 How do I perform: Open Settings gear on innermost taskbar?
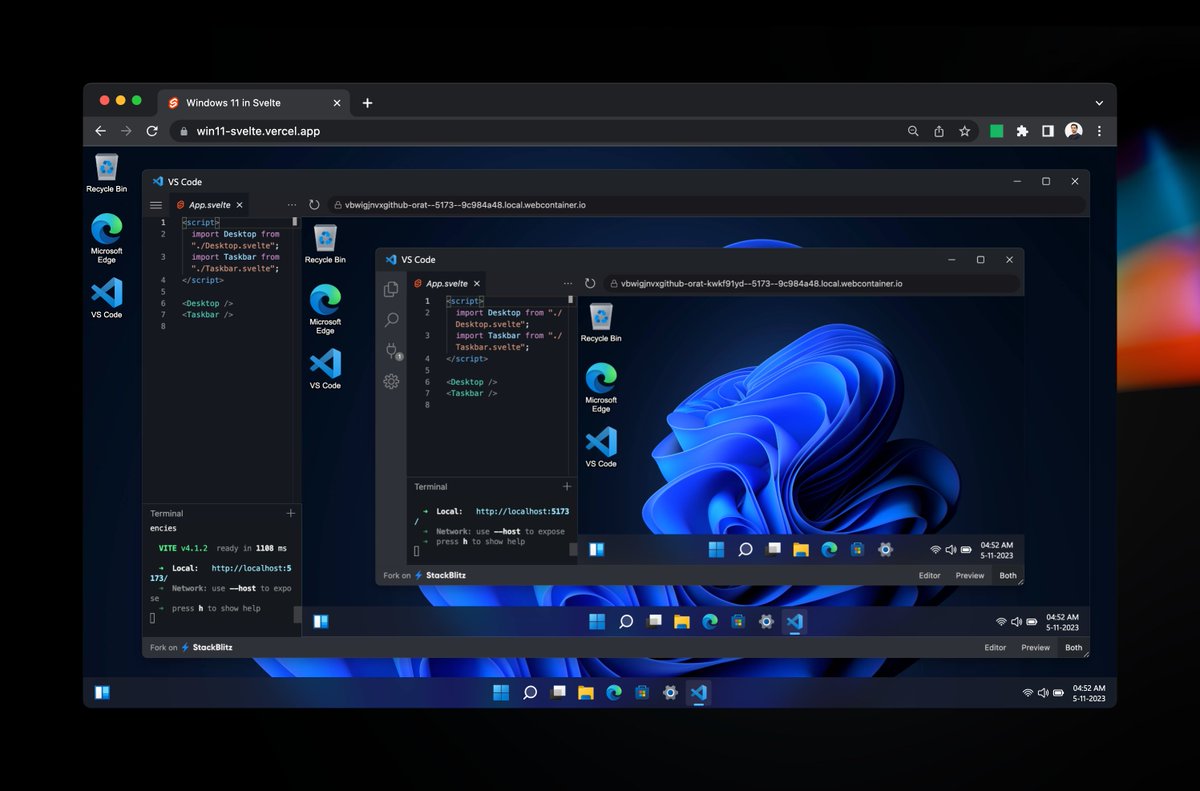coord(885,549)
